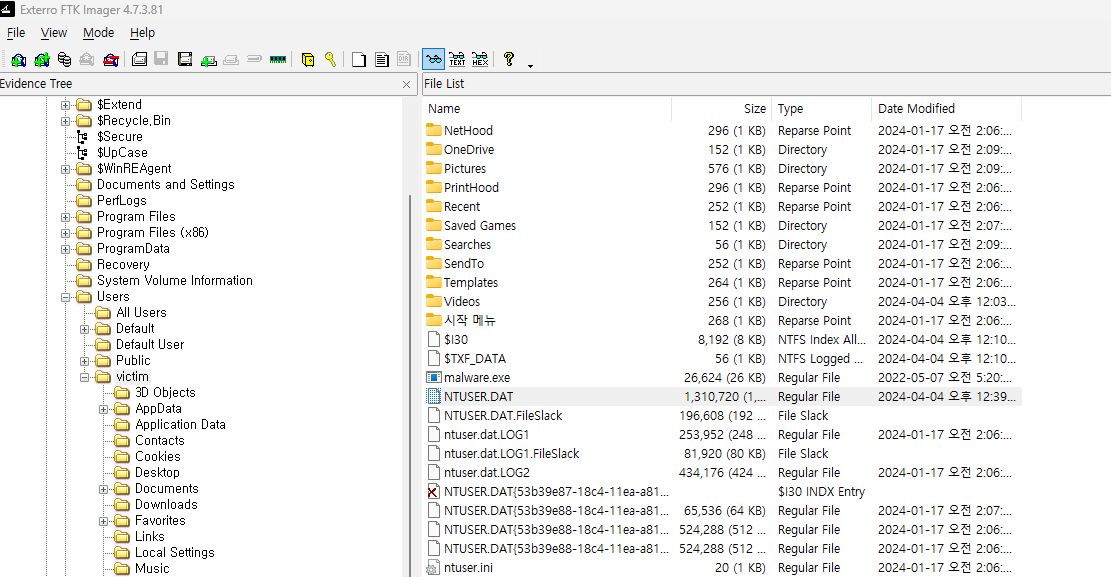
Task: Close the Evidence Tree pane
Action: tap(406, 84)
